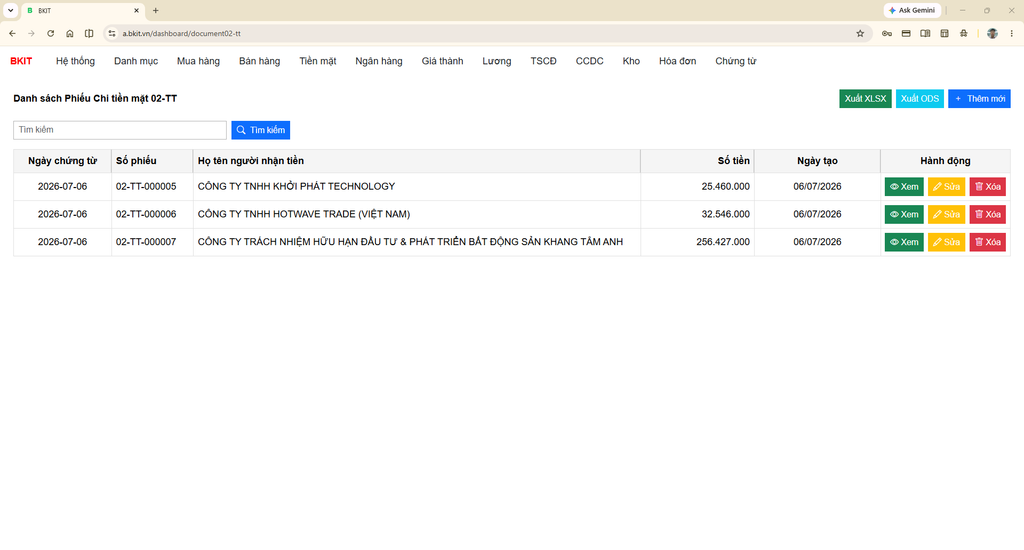This screenshot has width=1024, height=550.
Task: Delete voucher 02-TT-000005 with Xóa
Action: click(x=987, y=187)
